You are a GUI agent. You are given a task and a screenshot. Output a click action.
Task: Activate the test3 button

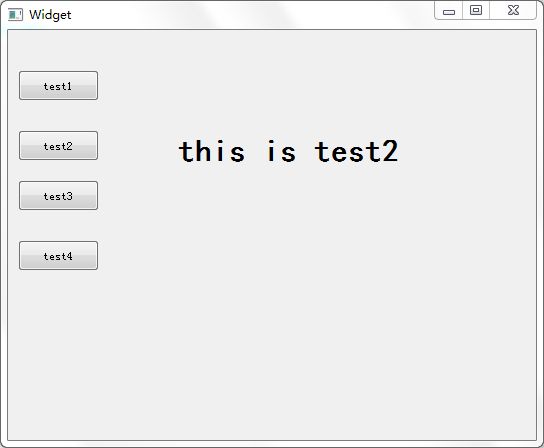click(x=58, y=196)
